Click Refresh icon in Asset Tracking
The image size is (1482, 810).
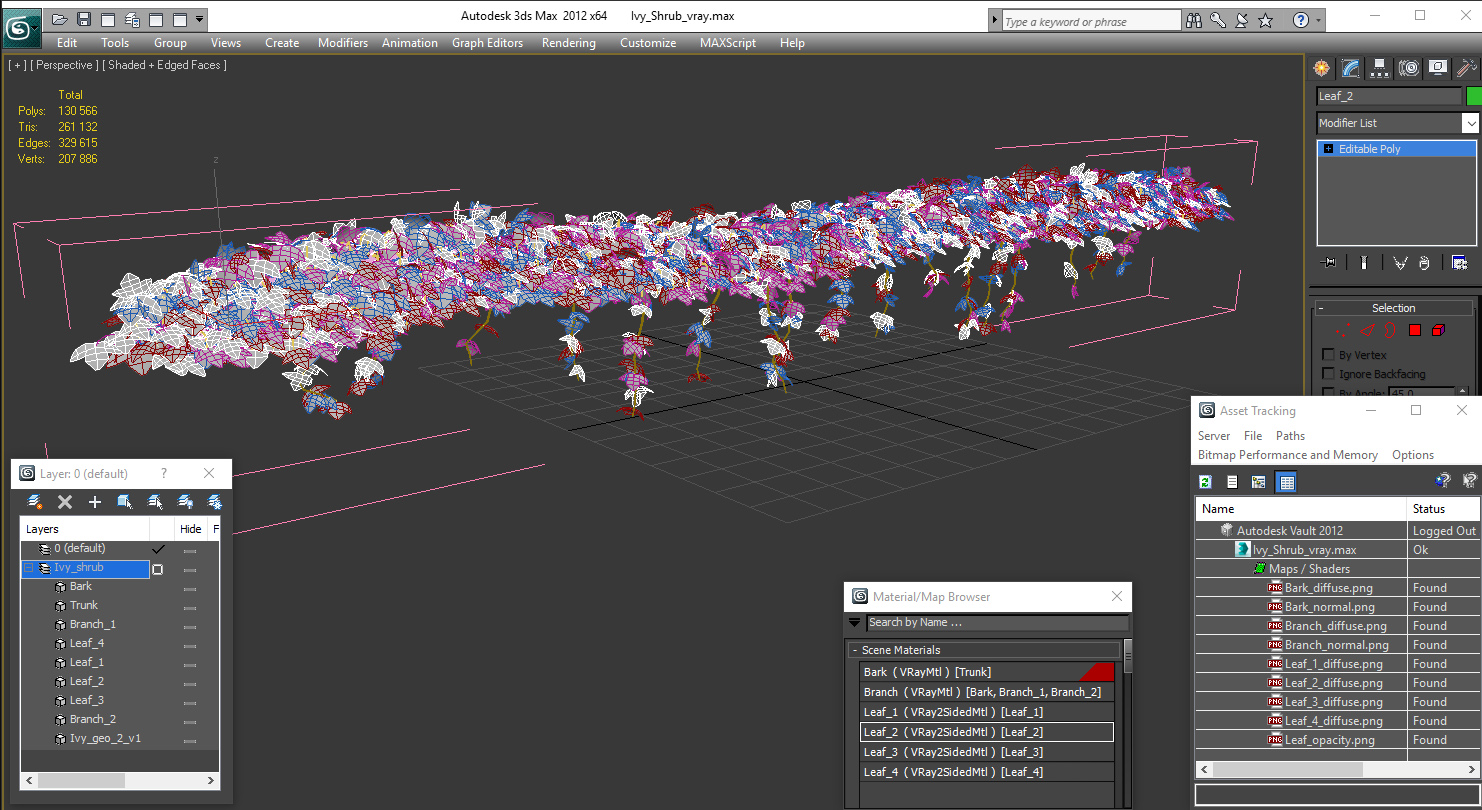pyautogui.click(x=1206, y=482)
